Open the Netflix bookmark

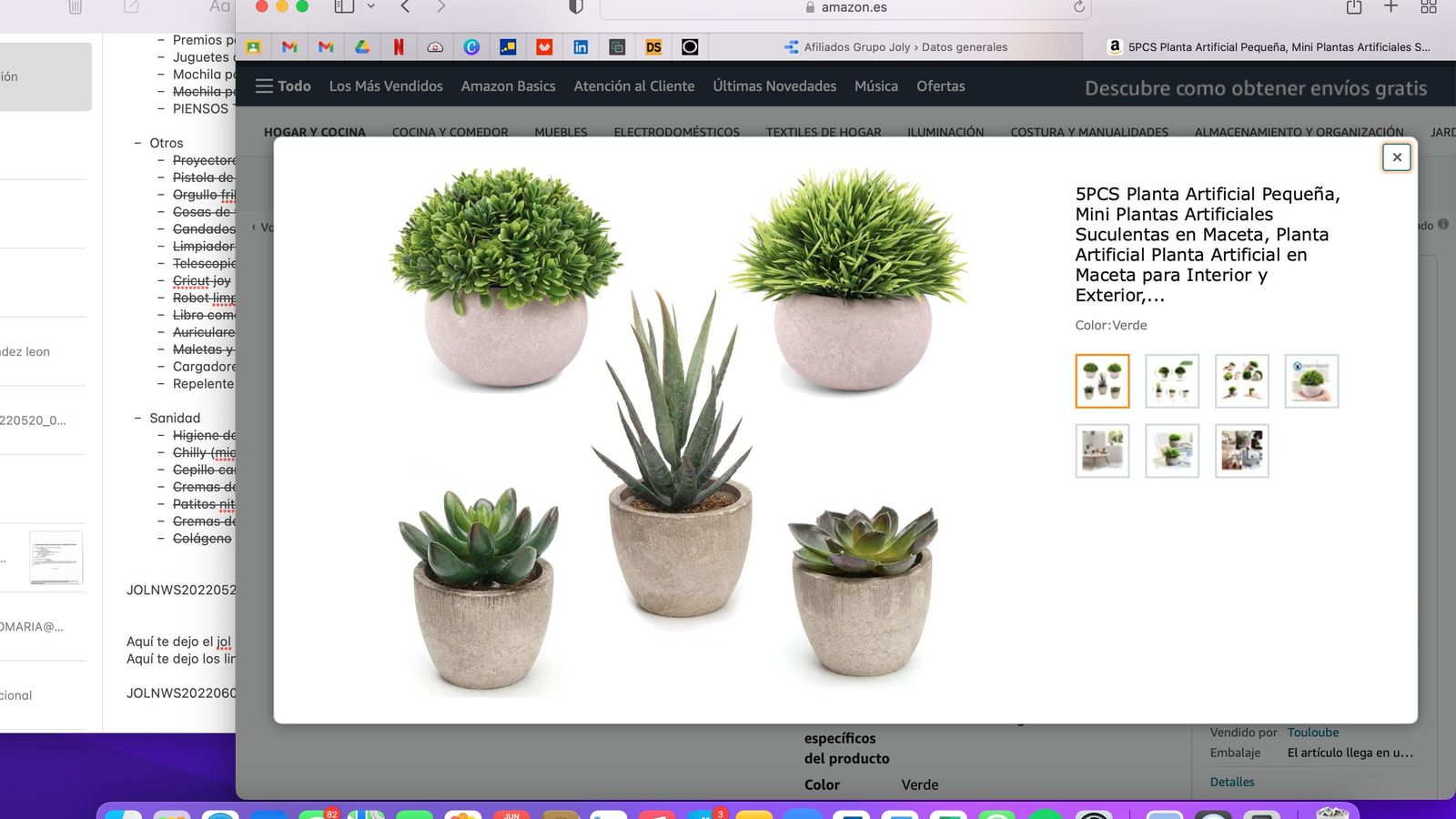click(399, 46)
